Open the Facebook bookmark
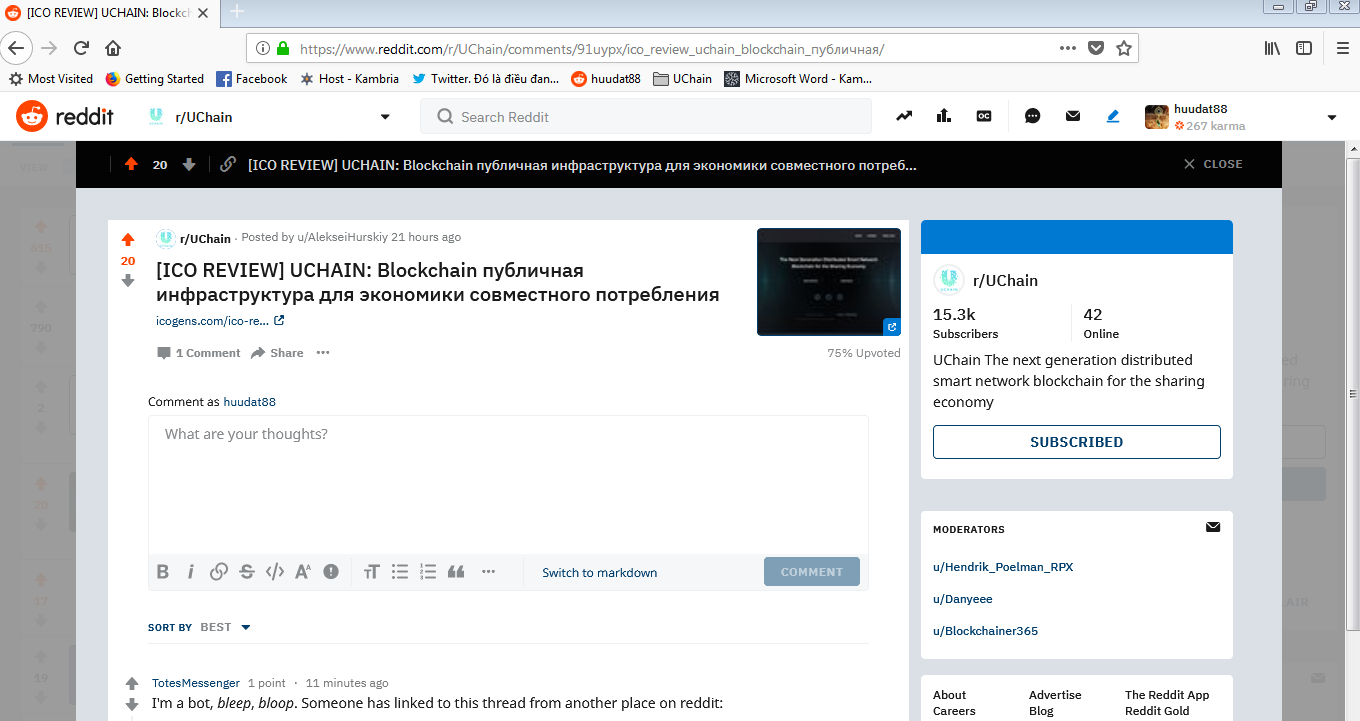 [252, 79]
